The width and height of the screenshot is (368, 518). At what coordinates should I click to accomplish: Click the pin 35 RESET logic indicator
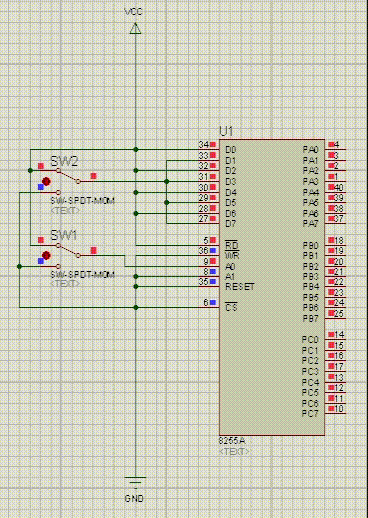(213, 282)
